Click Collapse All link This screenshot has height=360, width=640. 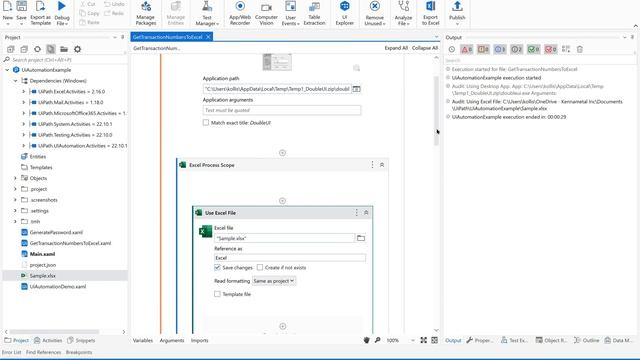pyautogui.click(x=425, y=48)
